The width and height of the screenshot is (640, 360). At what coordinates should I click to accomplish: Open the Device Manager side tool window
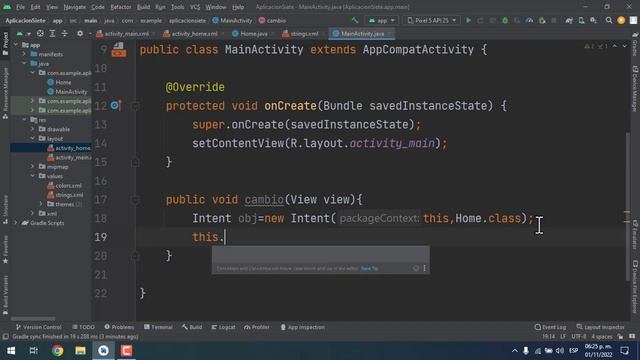coord(635,89)
